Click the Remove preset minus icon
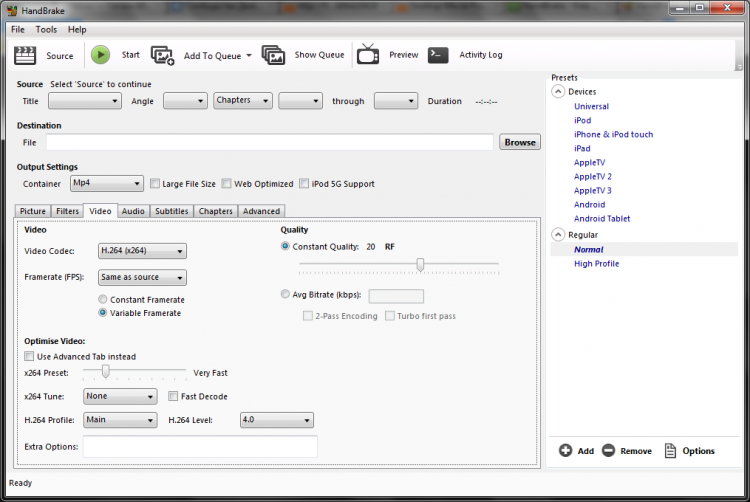This screenshot has width=750, height=502. point(608,450)
